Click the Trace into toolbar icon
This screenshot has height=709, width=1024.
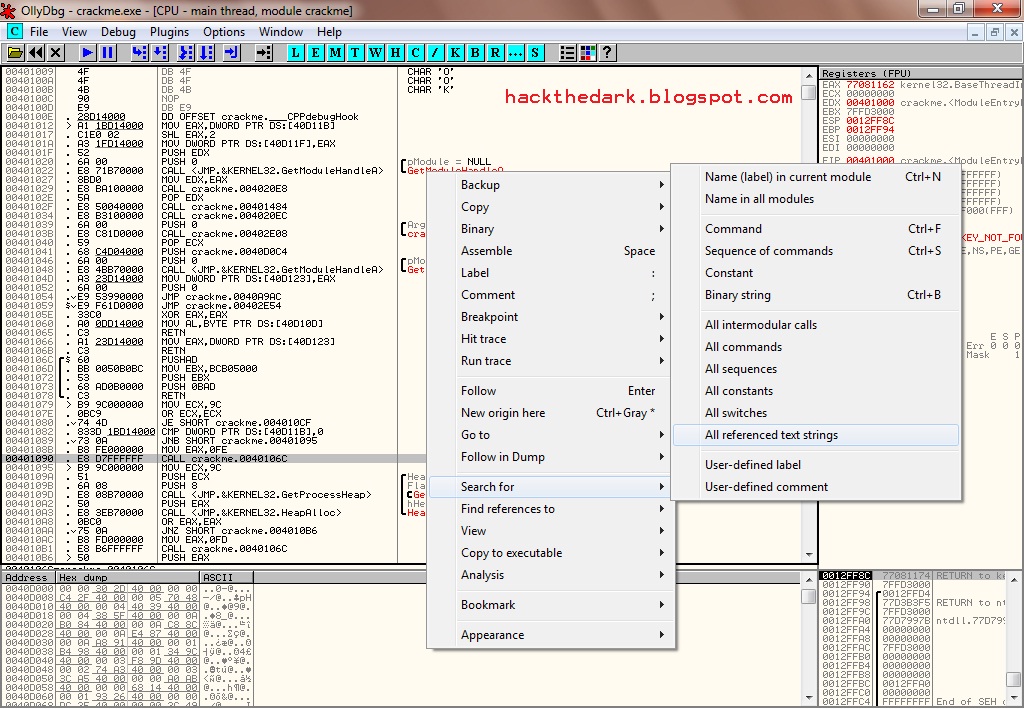(186, 53)
